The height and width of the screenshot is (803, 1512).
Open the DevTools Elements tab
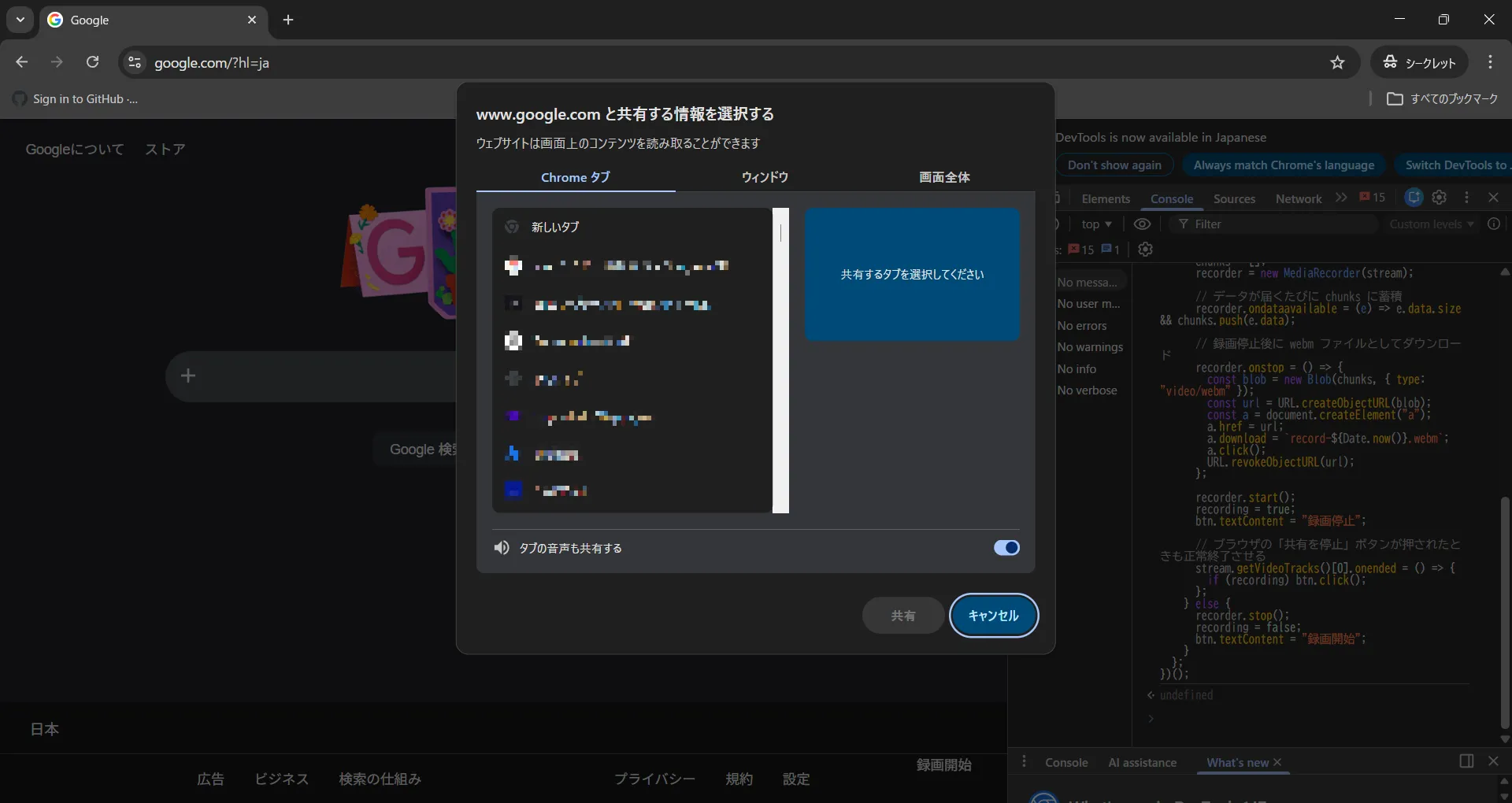click(x=1106, y=198)
